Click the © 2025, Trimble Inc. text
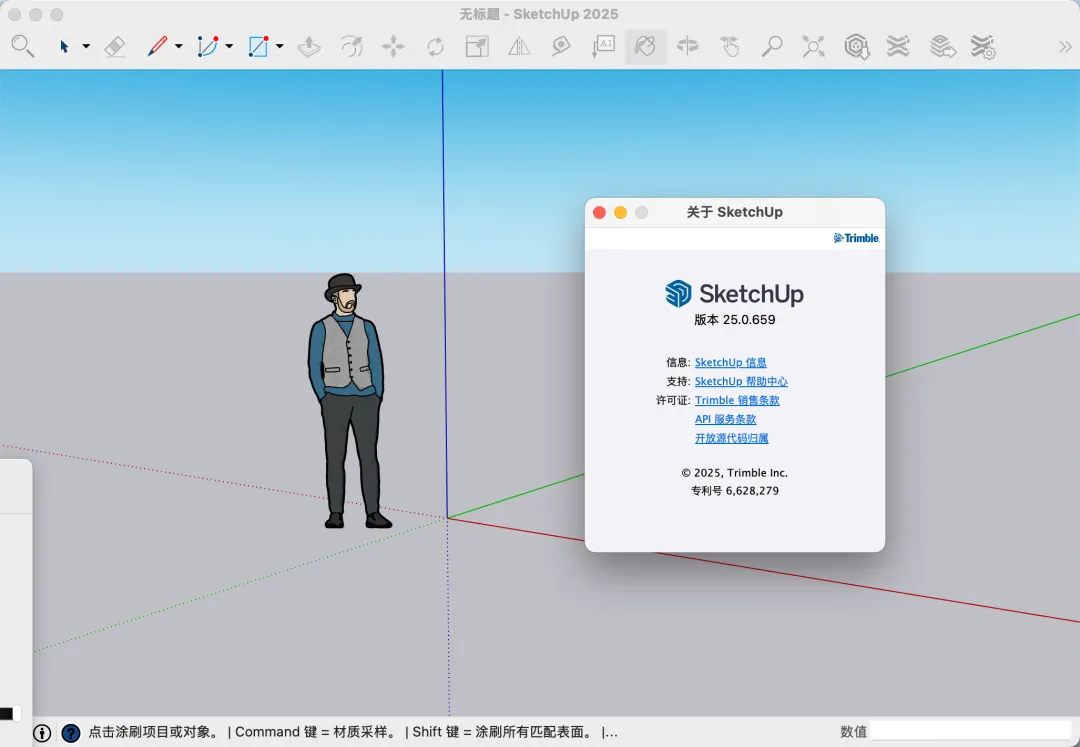1080x747 pixels. pos(734,473)
